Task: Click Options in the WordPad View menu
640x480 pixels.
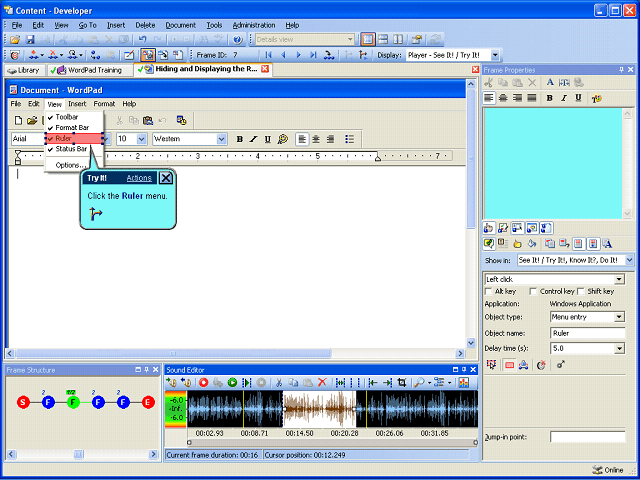Action: pos(71,165)
